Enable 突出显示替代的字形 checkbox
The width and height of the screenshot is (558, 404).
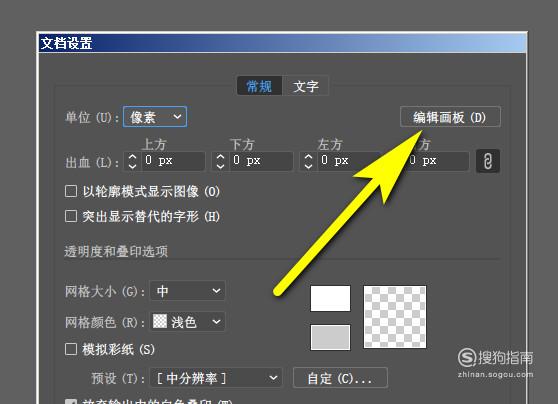coord(71,216)
